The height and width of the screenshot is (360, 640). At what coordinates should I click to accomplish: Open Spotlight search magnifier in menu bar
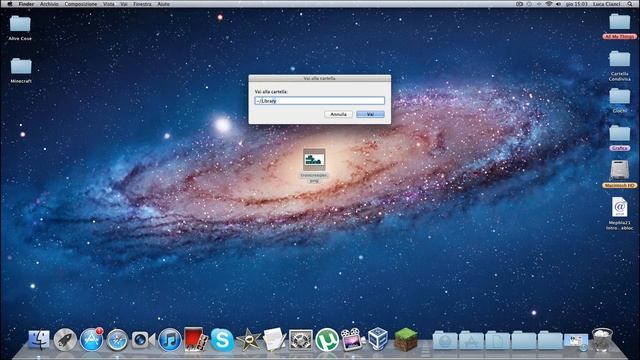[630, 4]
